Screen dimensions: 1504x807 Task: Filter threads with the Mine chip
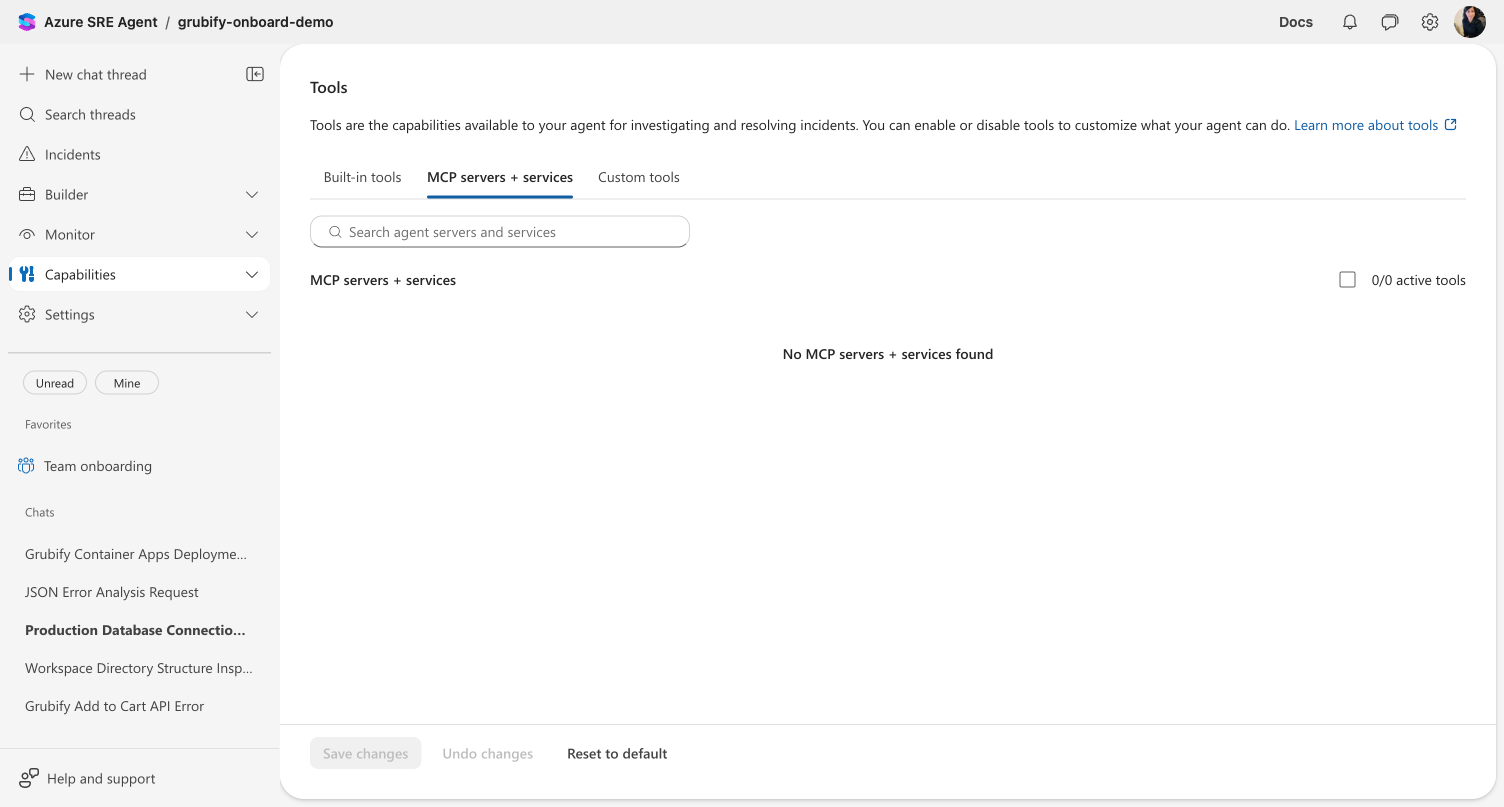[x=127, y=383]
